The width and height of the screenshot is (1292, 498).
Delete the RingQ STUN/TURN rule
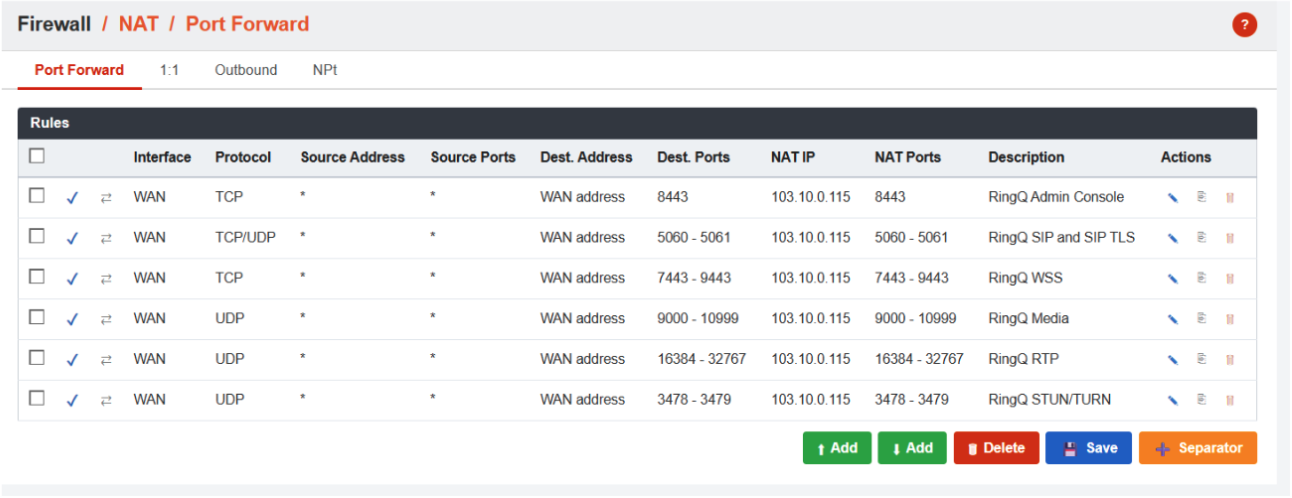pos(1229,400)
